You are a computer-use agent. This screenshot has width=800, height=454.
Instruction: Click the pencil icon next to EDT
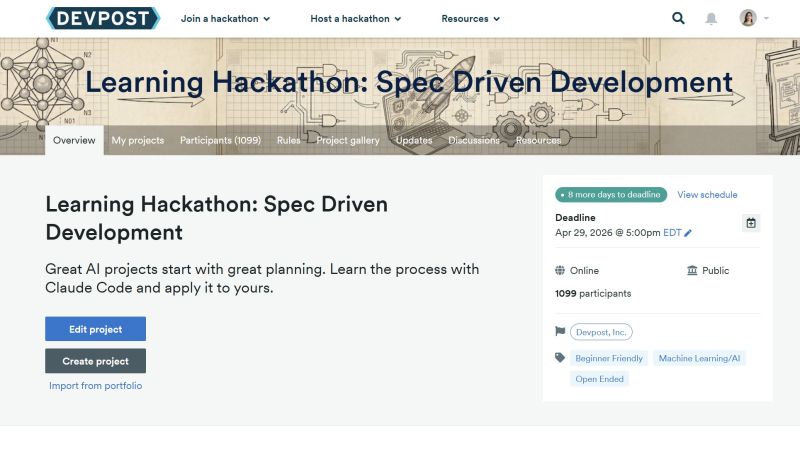point(688,233)
